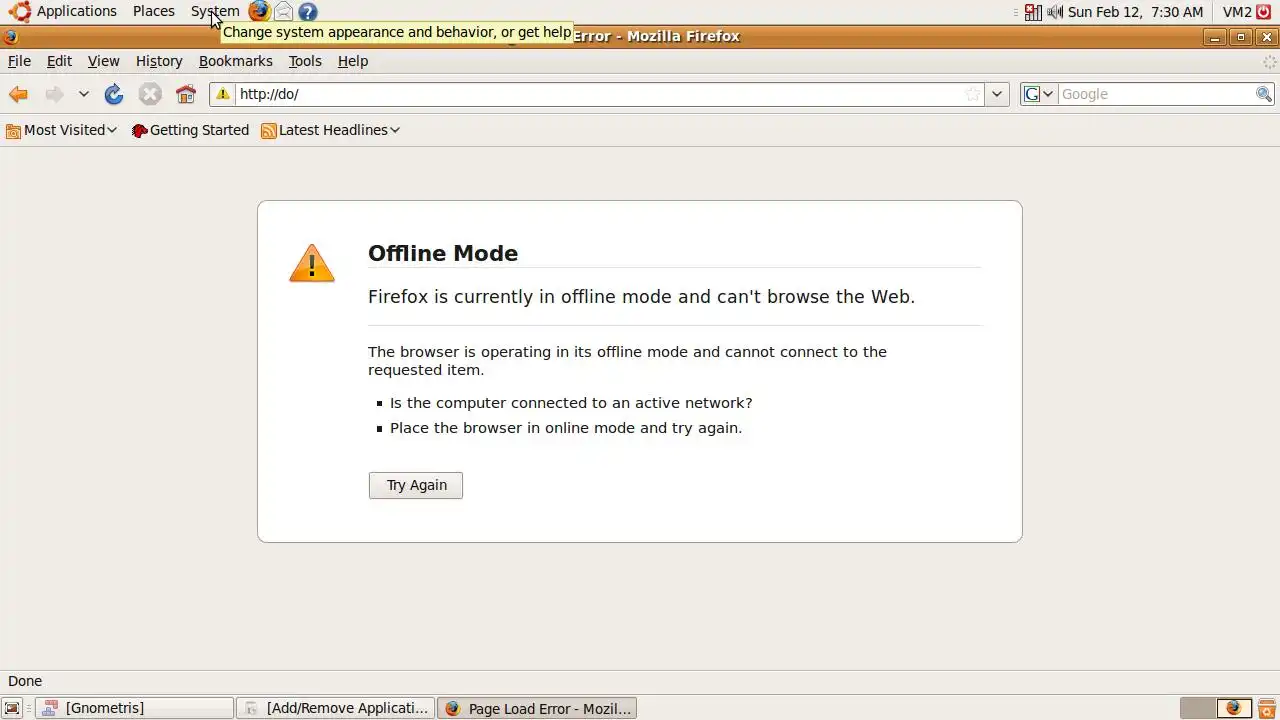1280x720 pixels.
Task: Open the recent pages history dropdown arrow
Action: pos(84,94)
